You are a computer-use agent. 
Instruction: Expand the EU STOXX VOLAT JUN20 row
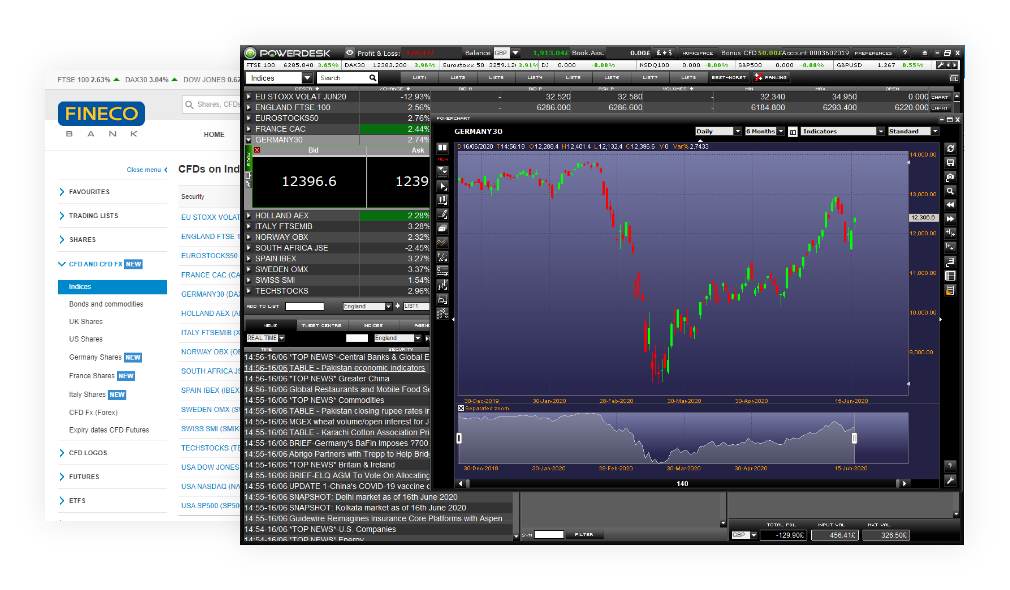[249, 97]
